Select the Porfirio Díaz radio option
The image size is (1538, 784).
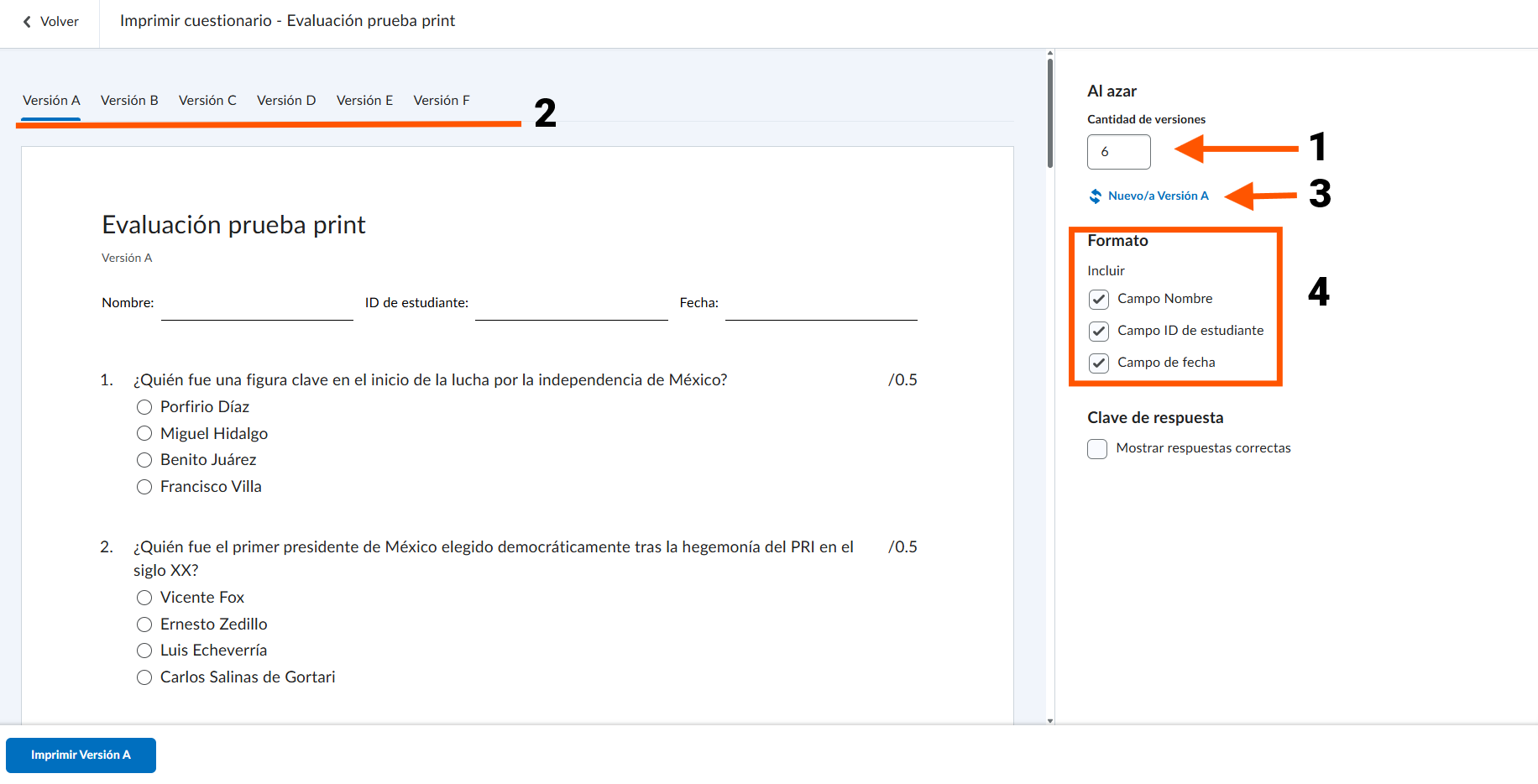click(144, 407)
